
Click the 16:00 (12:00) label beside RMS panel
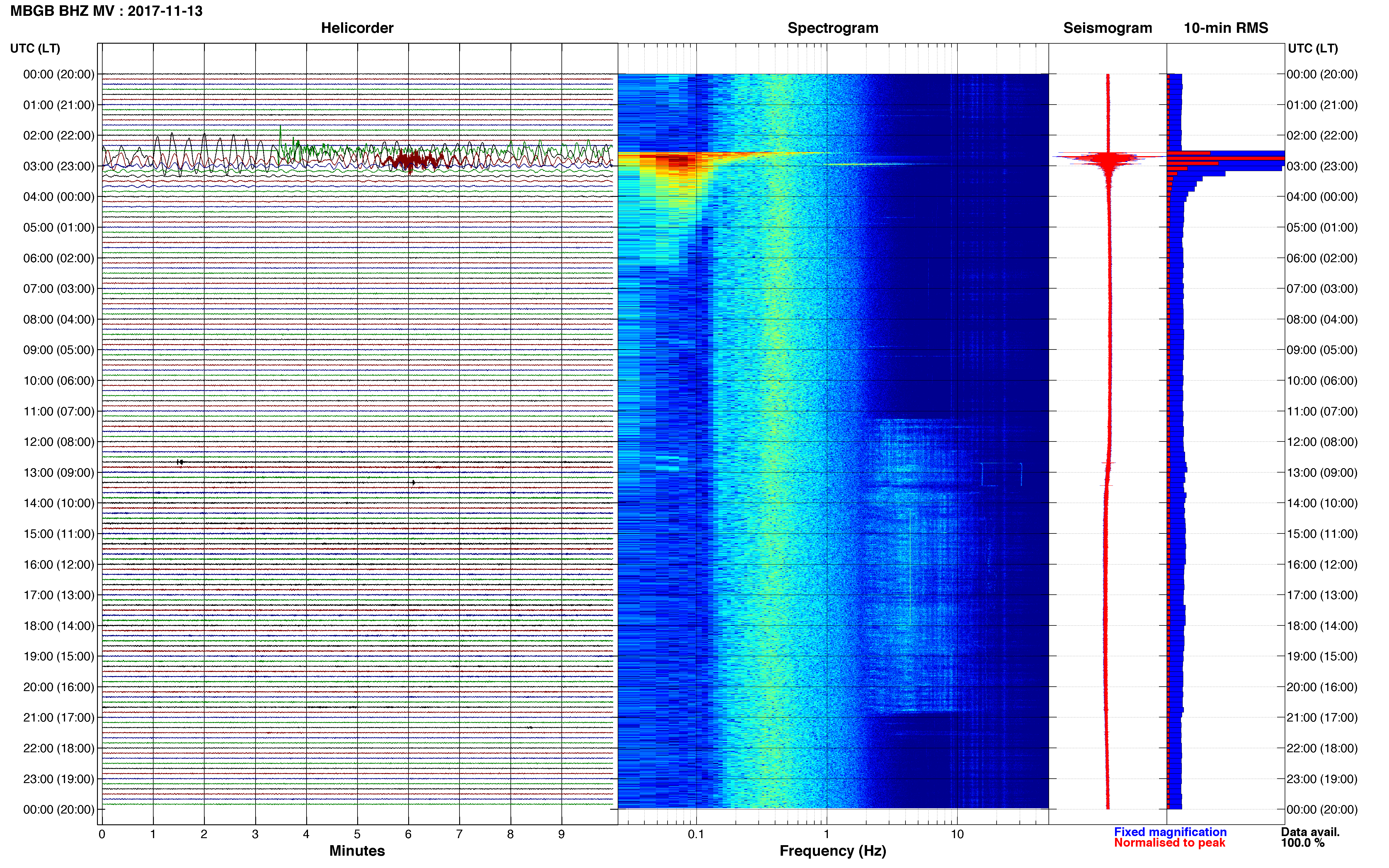click(x=1322, y=565)
